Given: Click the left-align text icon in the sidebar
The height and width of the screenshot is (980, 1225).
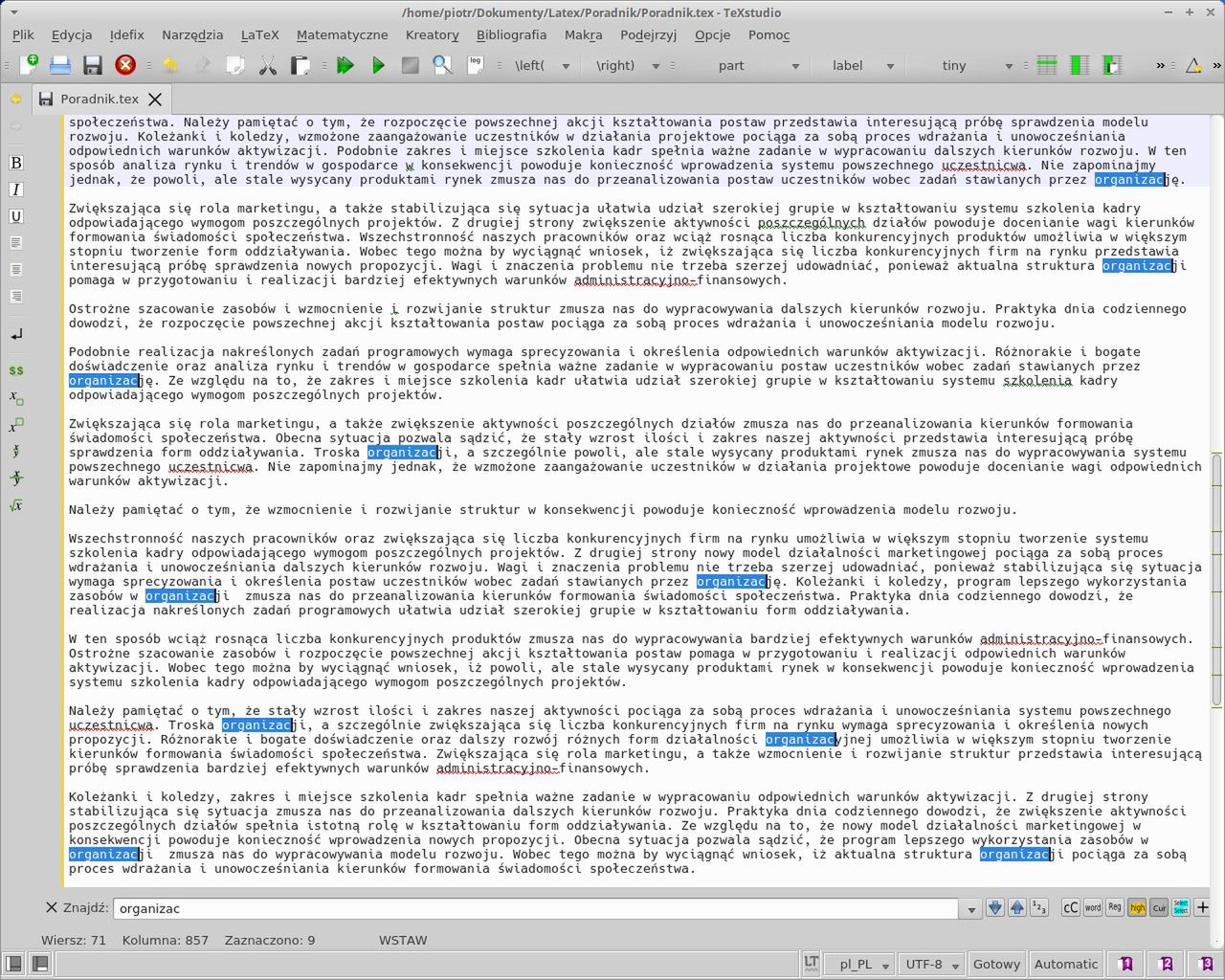Looking at the screenshot, I should tap(15, 243).
